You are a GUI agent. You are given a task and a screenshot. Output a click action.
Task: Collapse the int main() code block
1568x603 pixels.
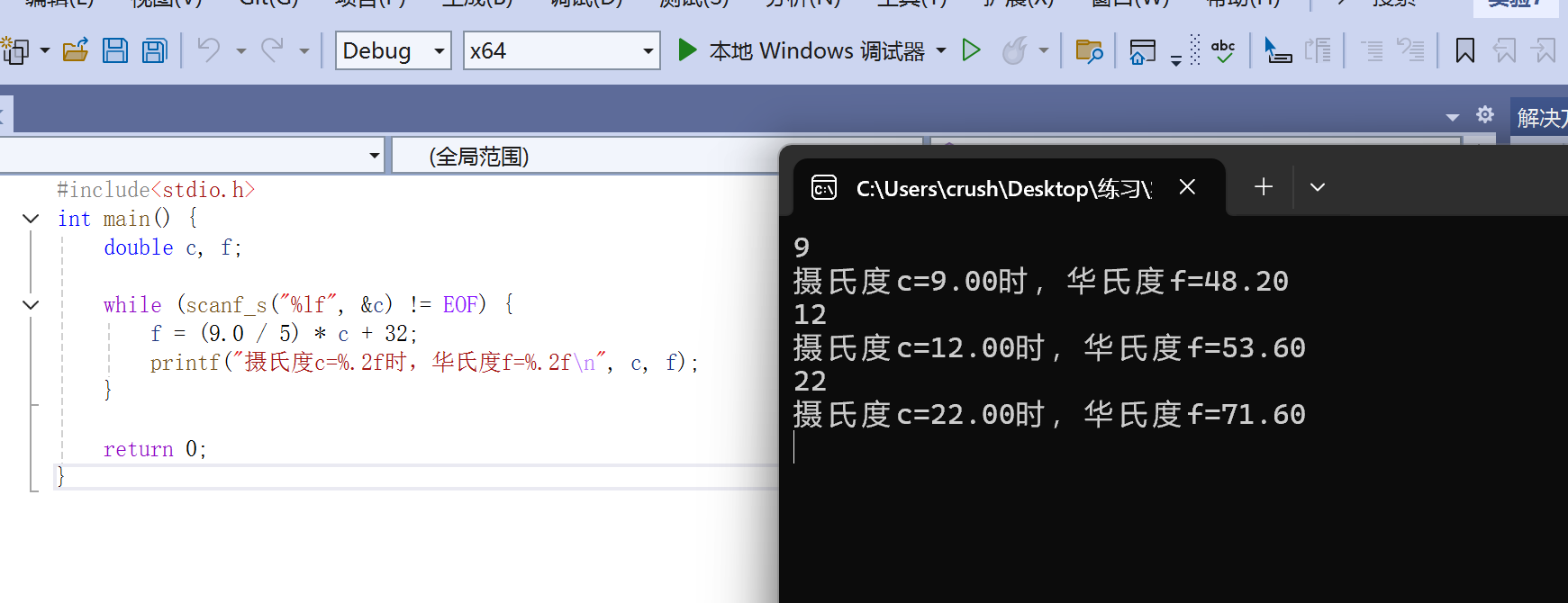(31, 219)
